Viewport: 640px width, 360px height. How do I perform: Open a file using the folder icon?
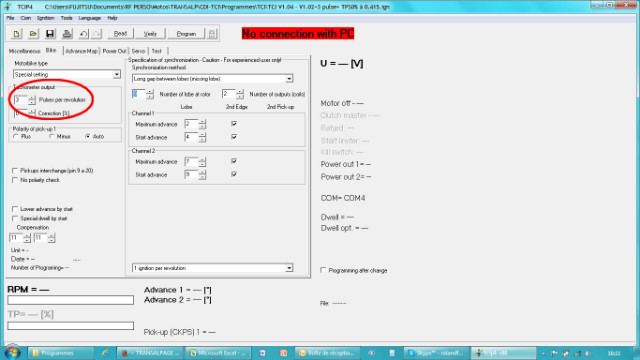[x=33, y=34]
